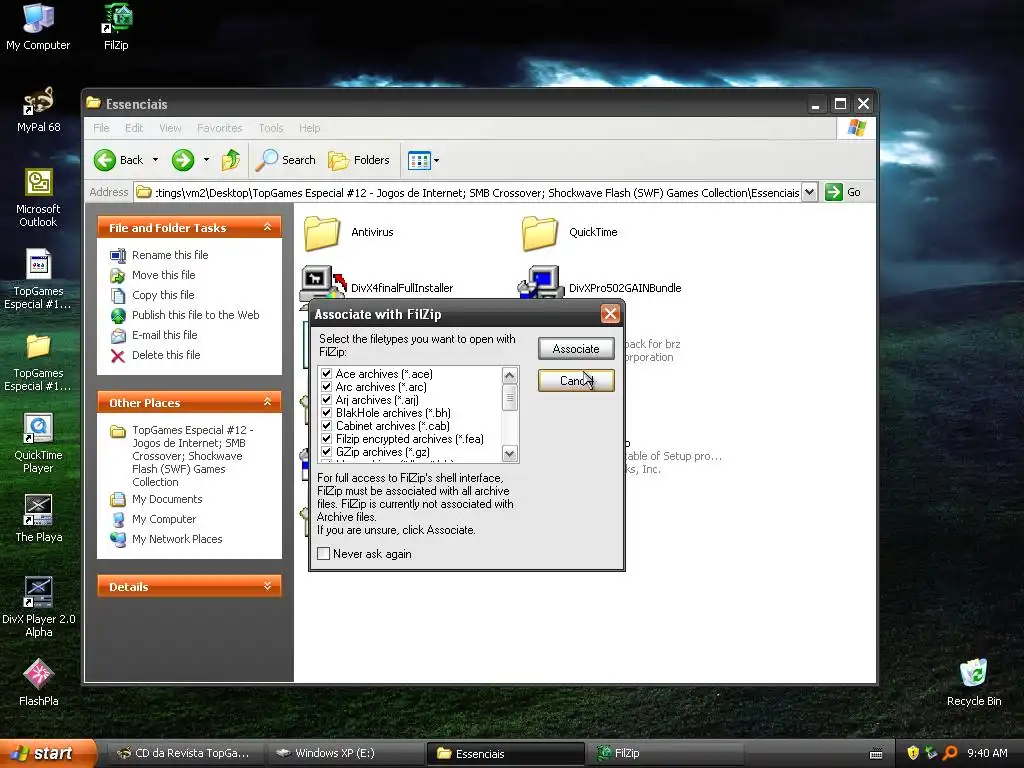Open QuickTime Player desktop shortcut

click(38, 443)
